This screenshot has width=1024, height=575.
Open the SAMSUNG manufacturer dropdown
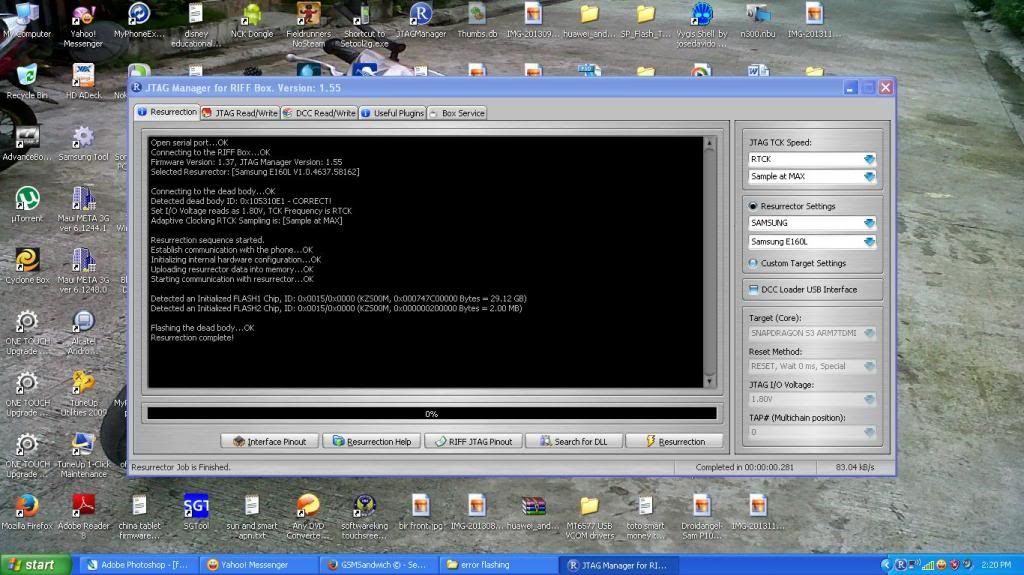pos(869,223)
